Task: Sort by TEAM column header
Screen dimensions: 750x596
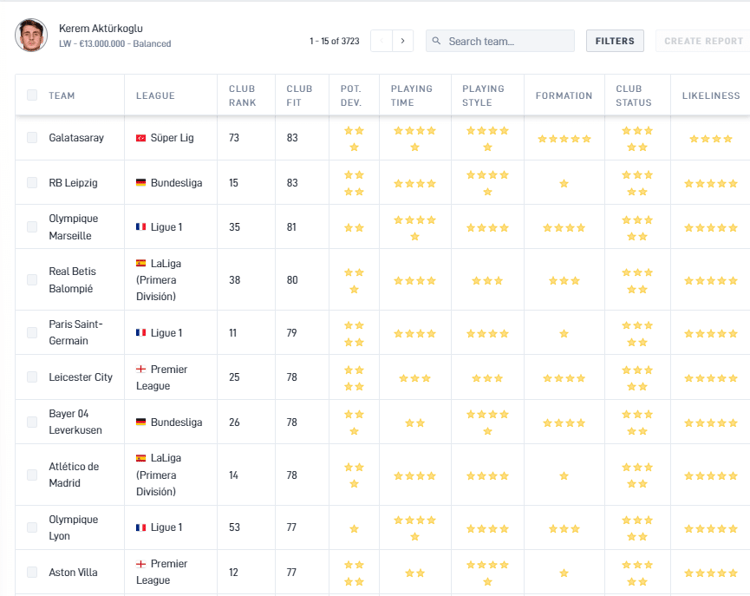Action: click(62, 96)
